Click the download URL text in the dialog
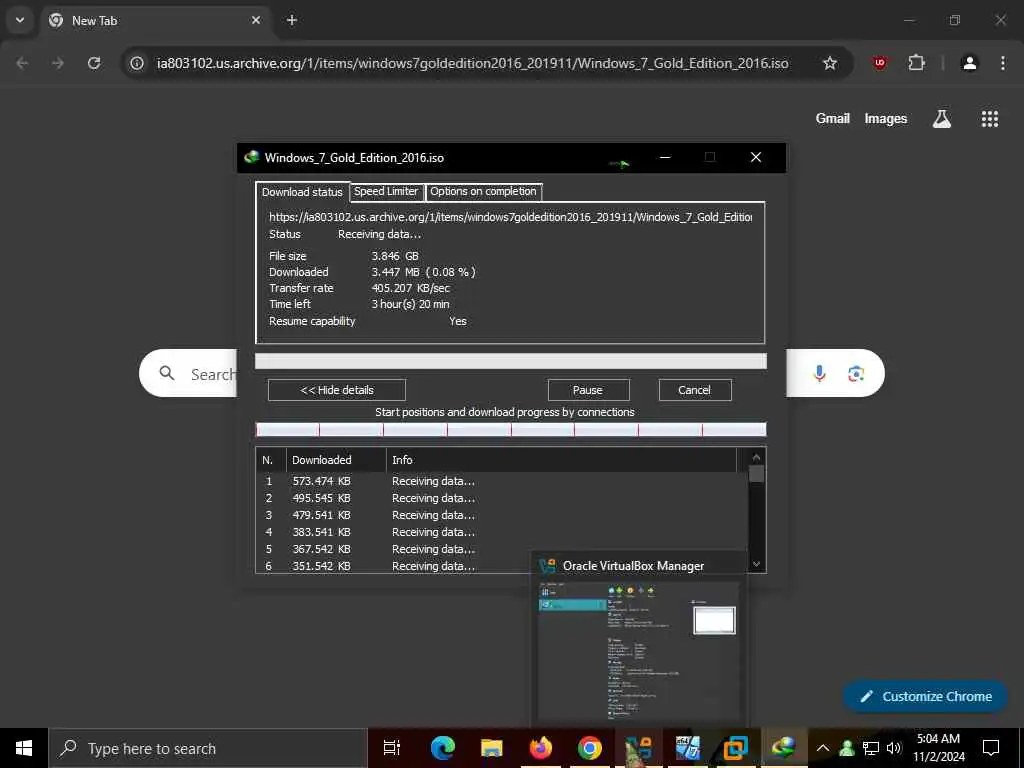 click(510, 217)
